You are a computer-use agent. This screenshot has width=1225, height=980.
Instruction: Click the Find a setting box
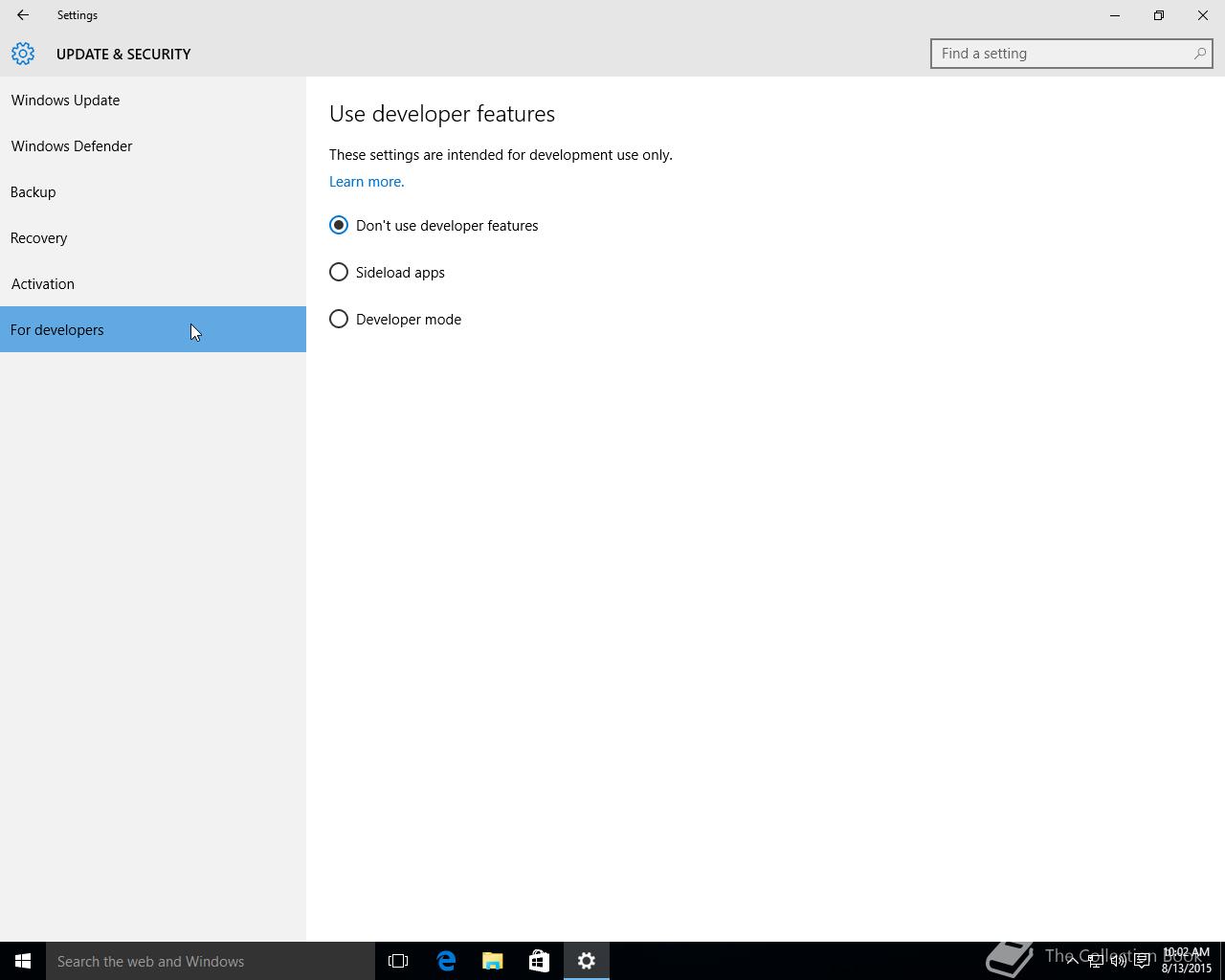pyautogui.click(x=1072, y=54)
